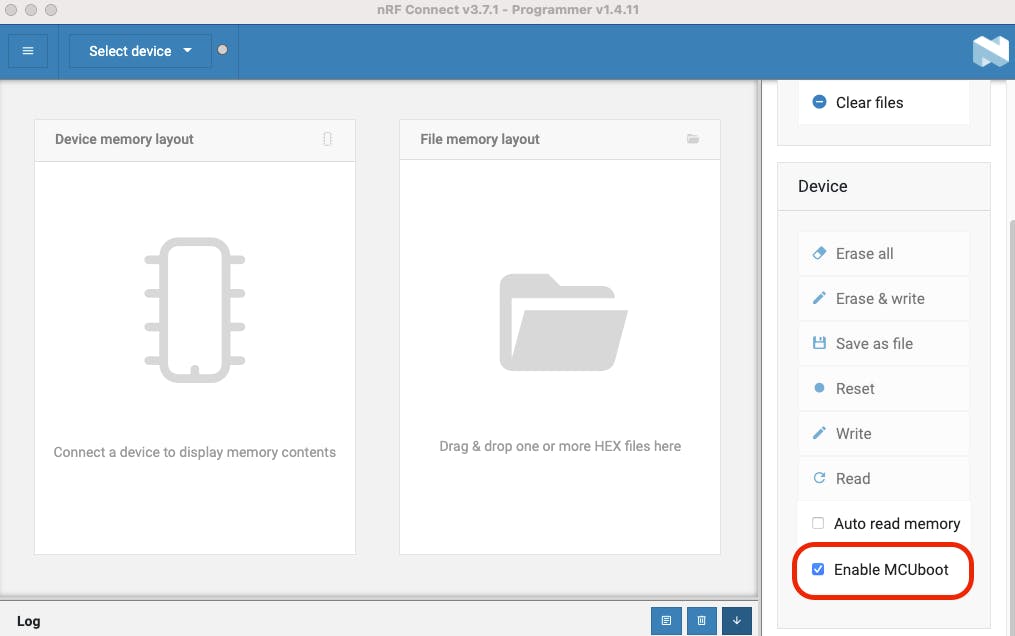Image resolution: width=1015 pixels, height=636 pixels.
Task: Click Erase all
Action: coord(884,254)
